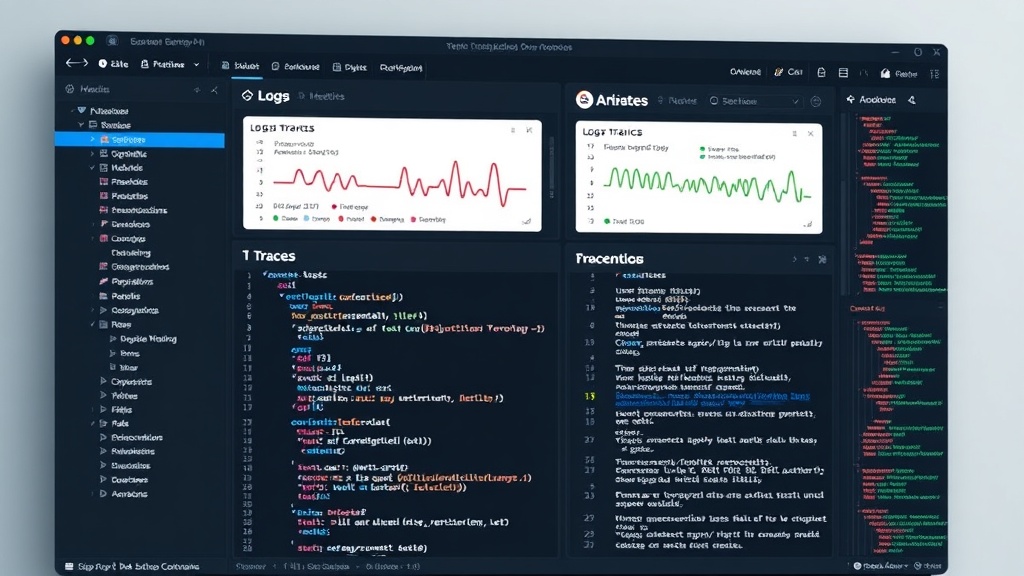Close the green chart card
This screenshot has width=1024, height=576.
tap(810, 133)
